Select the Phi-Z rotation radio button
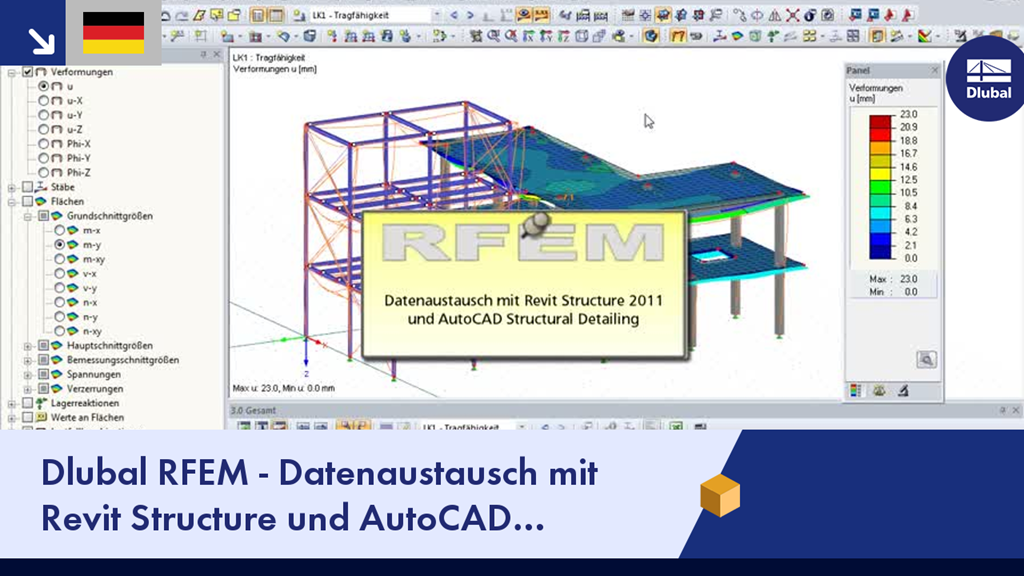This screenshot has height=576, width=1024. click(43, 172)
